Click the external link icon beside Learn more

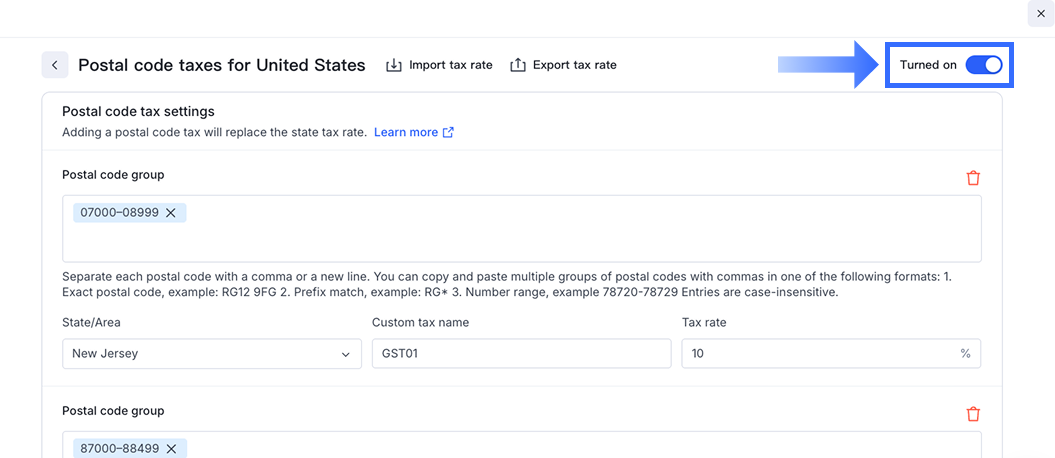pyautogui.click(x=448, y=132)
